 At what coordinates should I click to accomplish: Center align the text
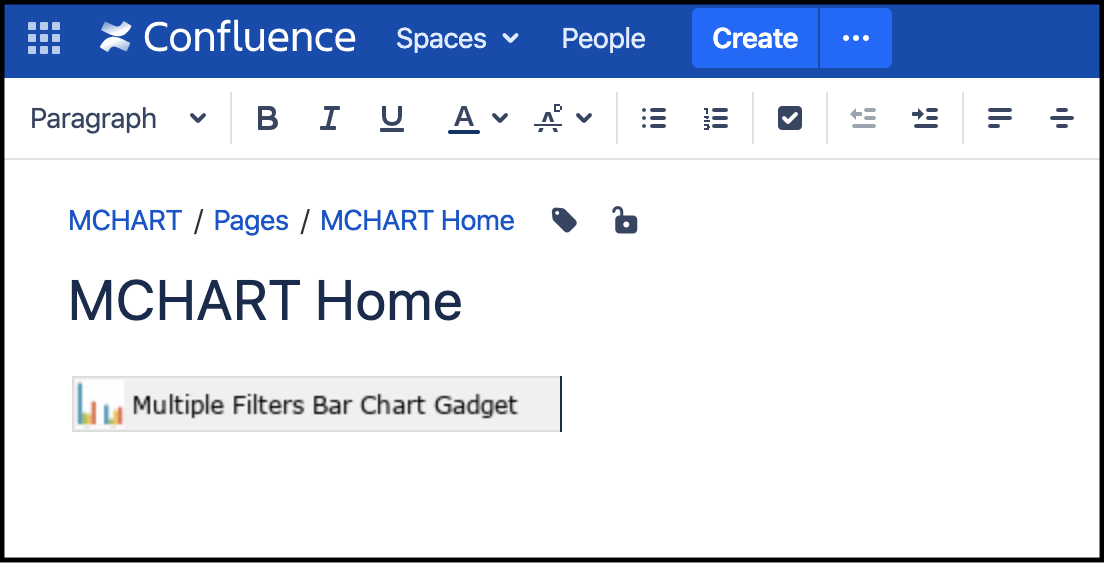click(1061, 119)
